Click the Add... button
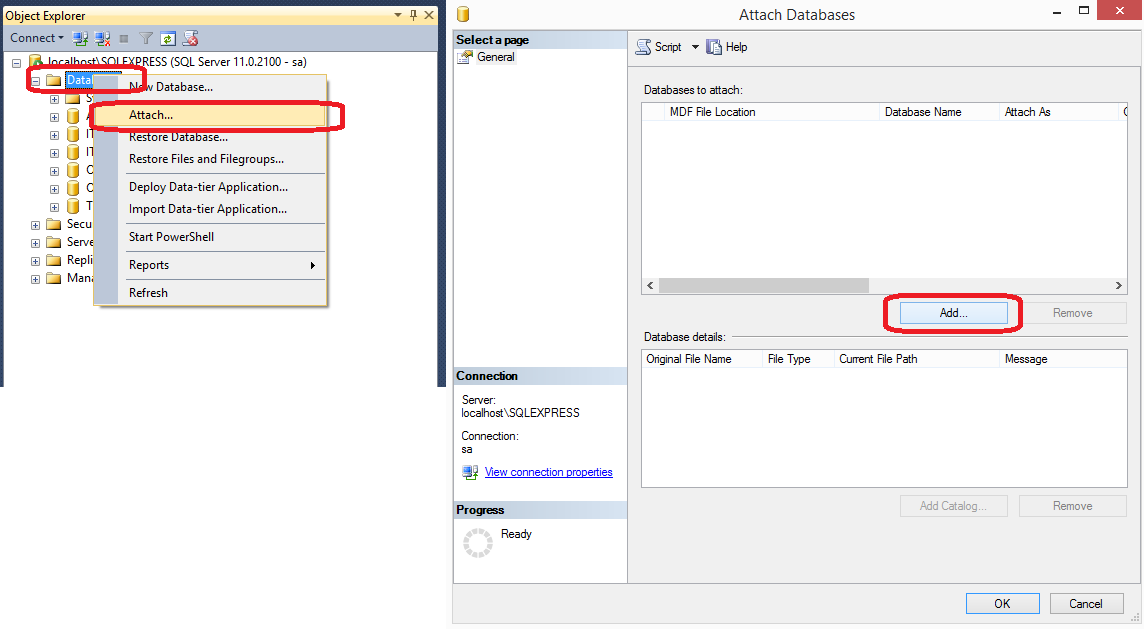1148x634 pixels. tap(953, 313)
